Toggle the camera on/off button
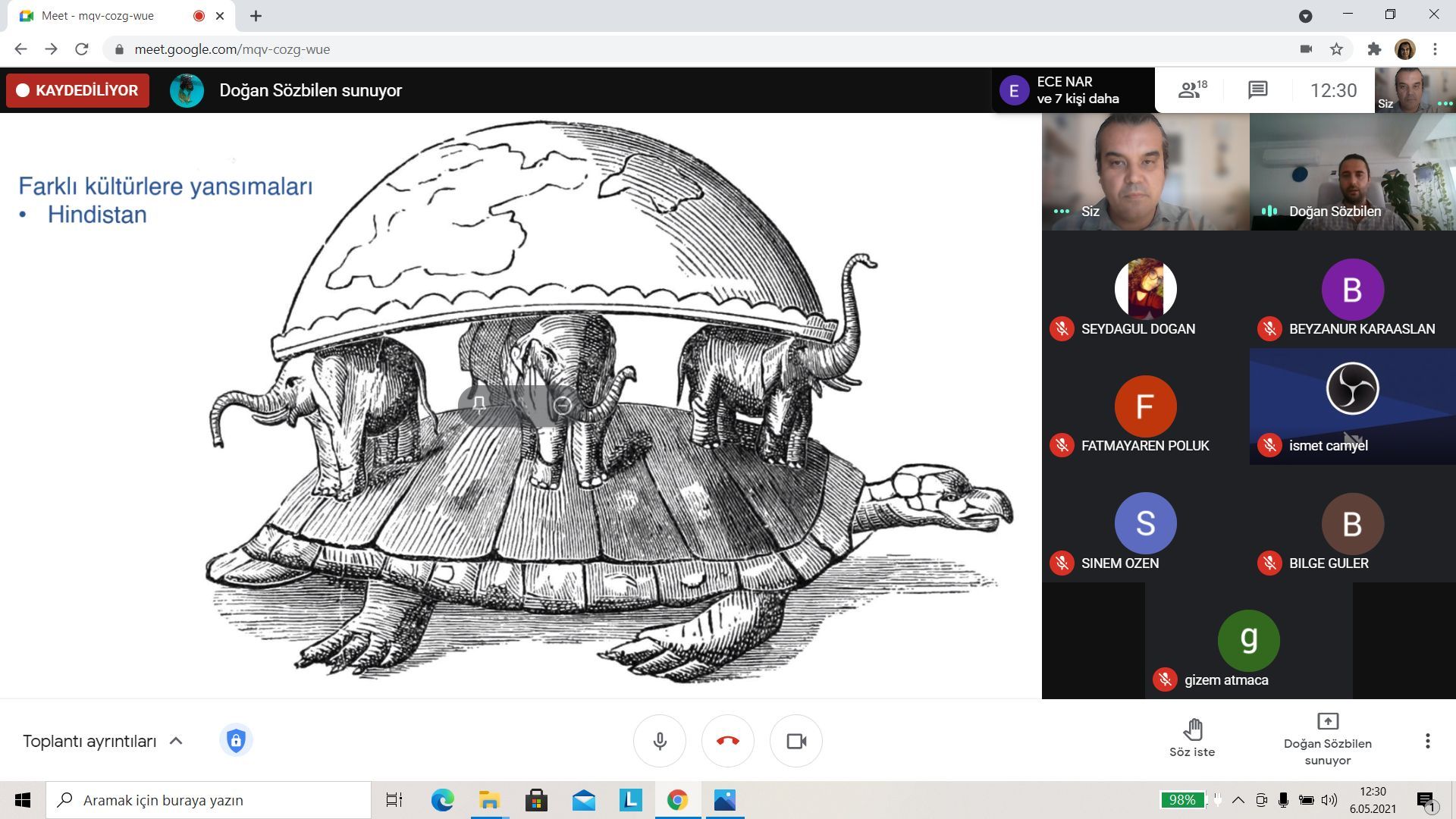Viewport: 1456px width, 819px height. point(795,741)
